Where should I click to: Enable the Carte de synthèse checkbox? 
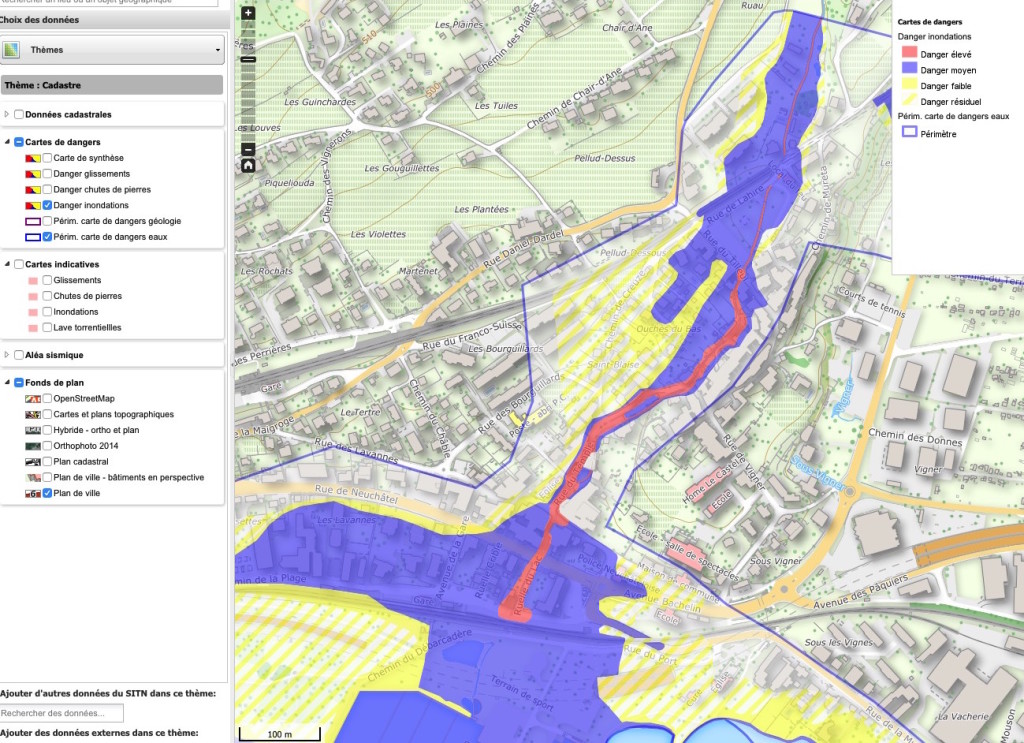(47, 158)
